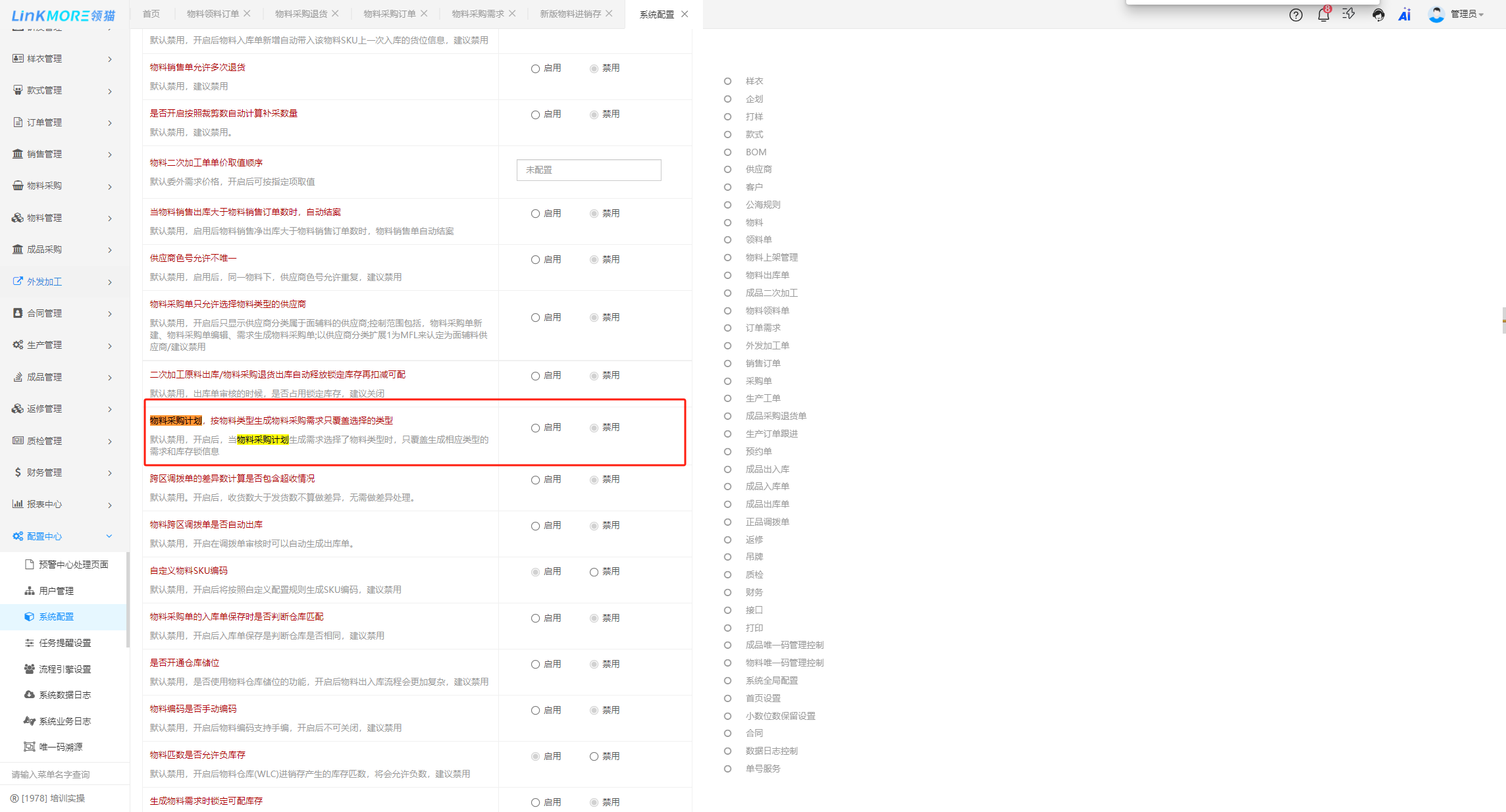Click the 唯一码溯源 scan icon

point(30,747)
